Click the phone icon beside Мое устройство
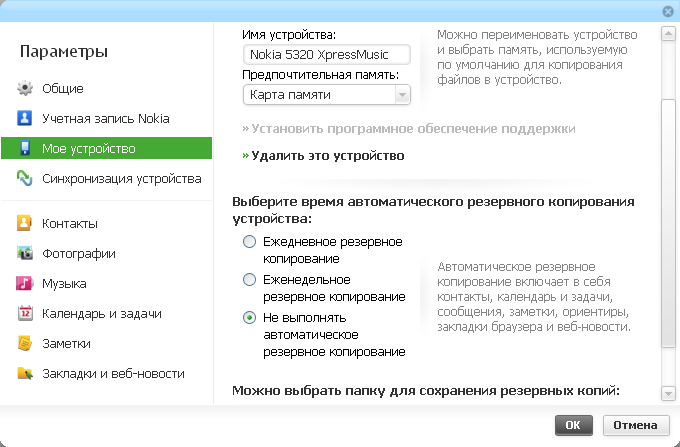 25,148
